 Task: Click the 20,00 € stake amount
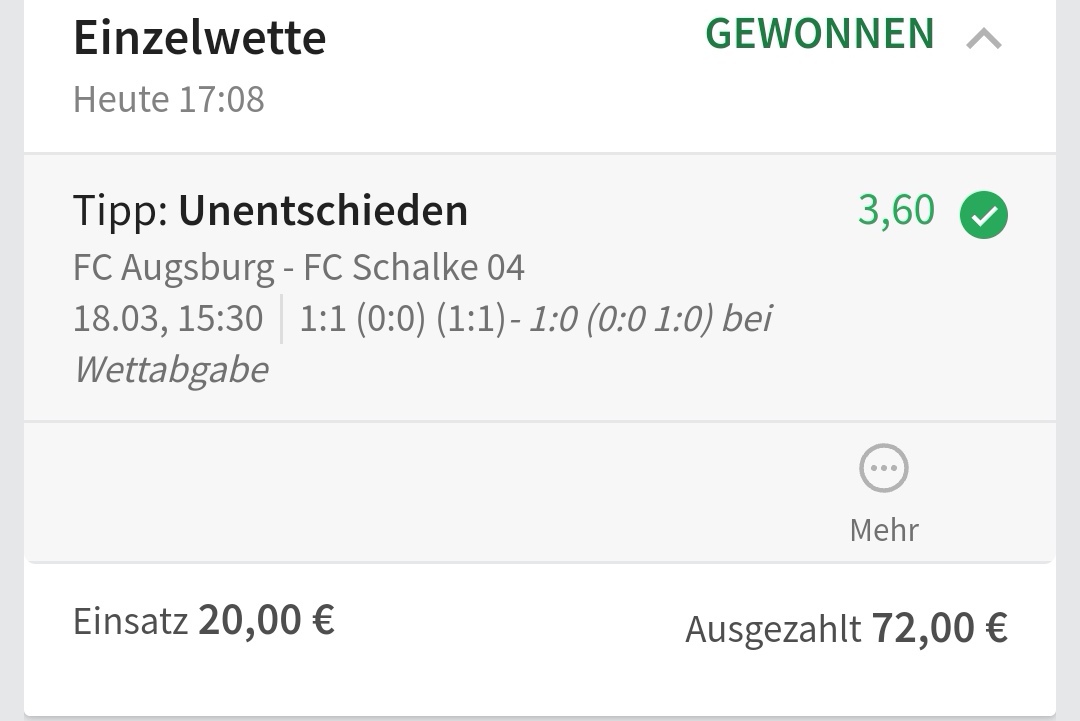point(266,620)
